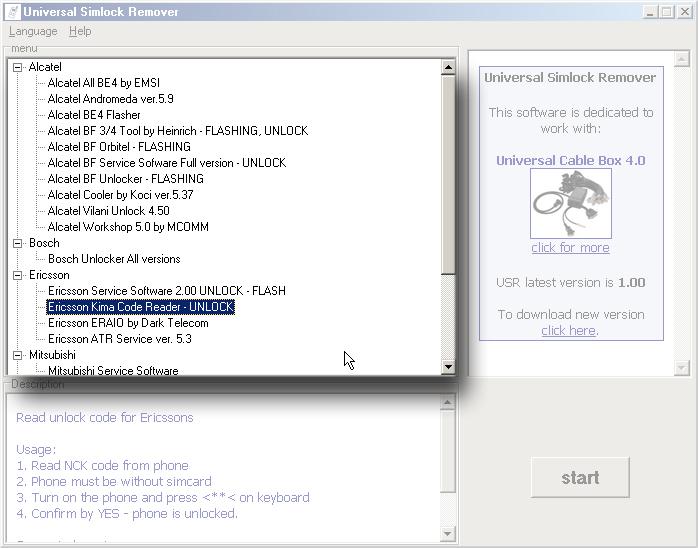
Task: Click 'Phone must be without simcard' line
Action: click(x=114, y=482)
